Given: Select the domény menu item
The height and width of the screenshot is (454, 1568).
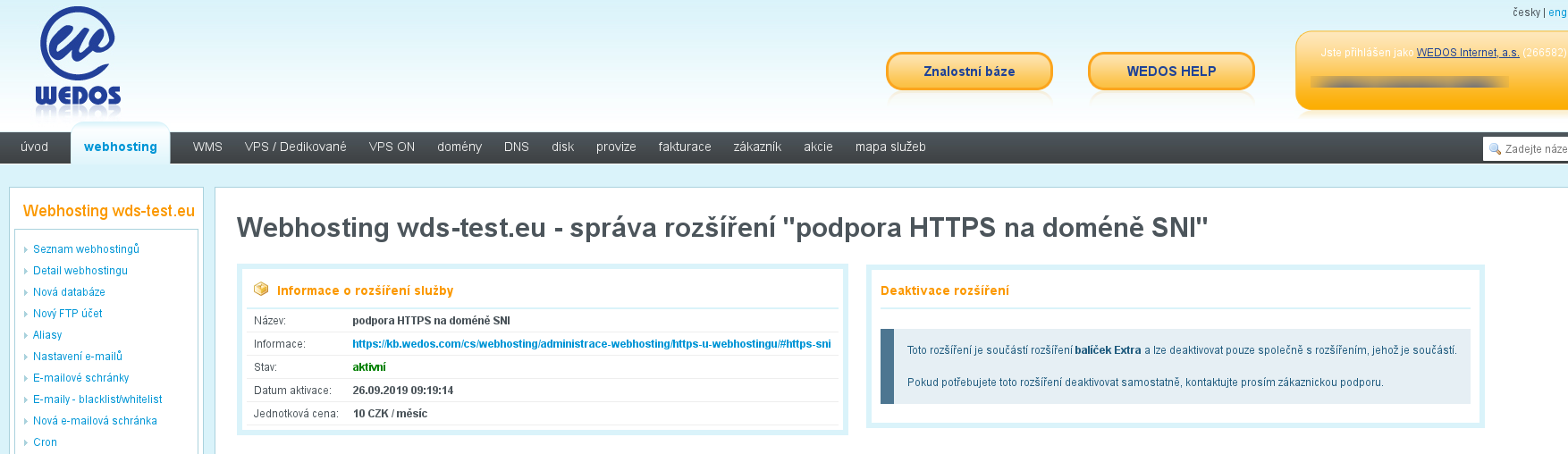Looking at the screenshot, I should coord(459,147).
